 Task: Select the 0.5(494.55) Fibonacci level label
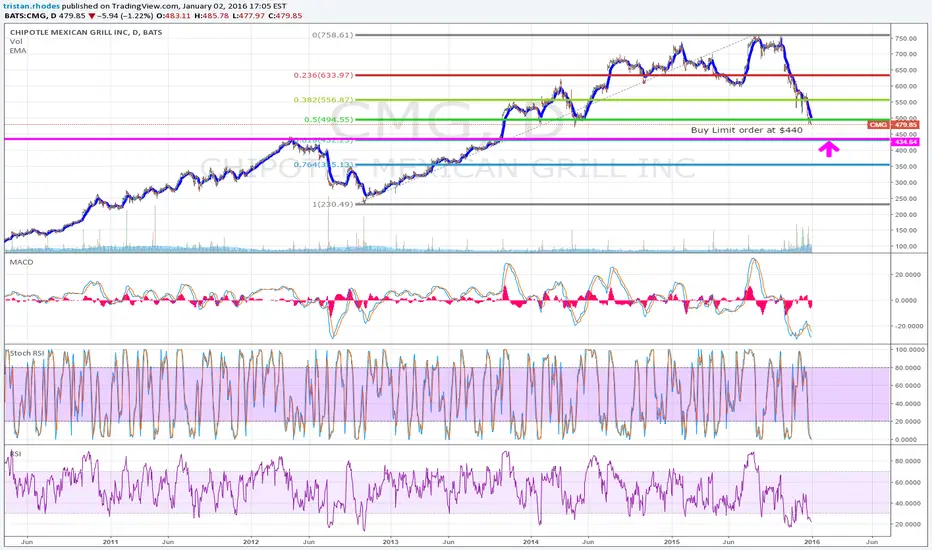tap(329, 120)
